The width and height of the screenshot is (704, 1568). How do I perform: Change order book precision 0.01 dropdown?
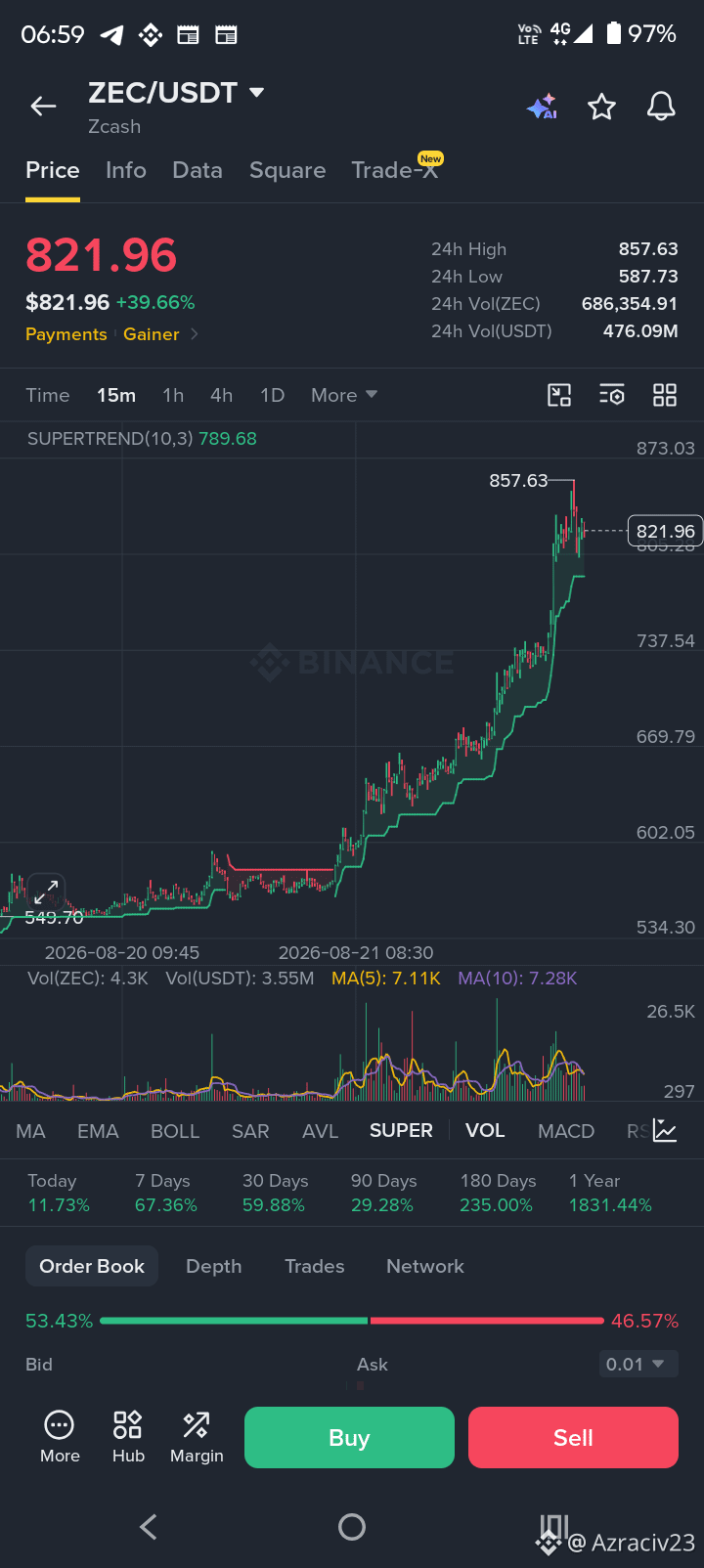coord(638,1364)
